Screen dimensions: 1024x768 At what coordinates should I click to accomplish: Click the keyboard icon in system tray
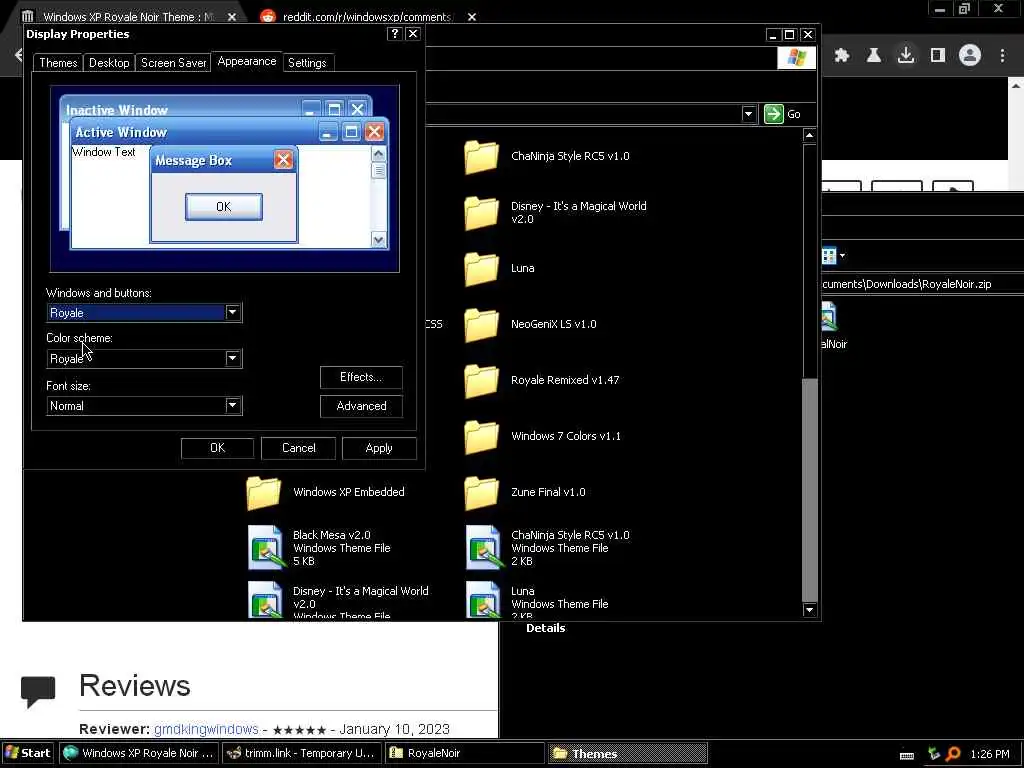click(906, 755)
